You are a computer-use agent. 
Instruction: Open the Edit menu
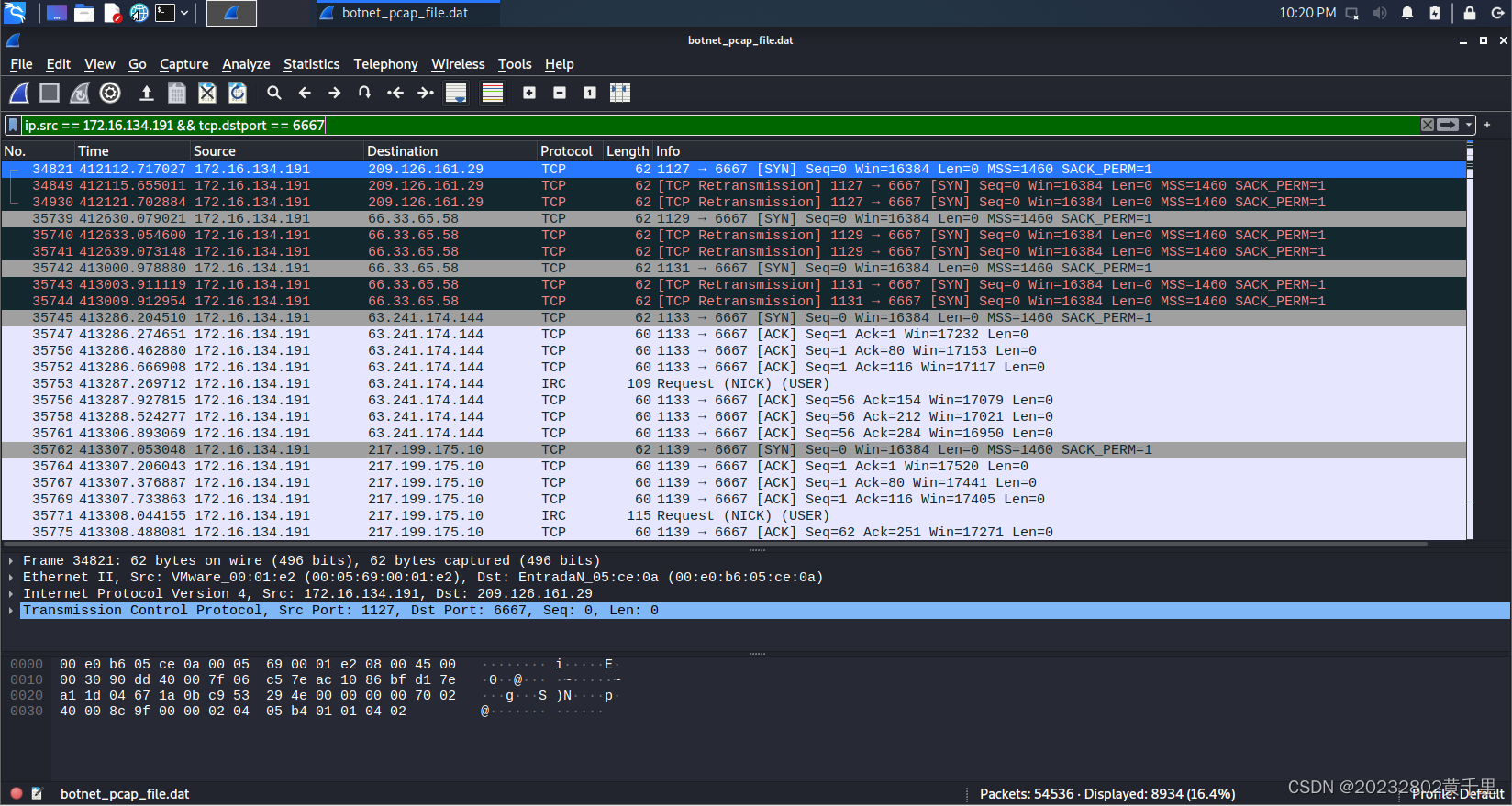click(58, 64)
